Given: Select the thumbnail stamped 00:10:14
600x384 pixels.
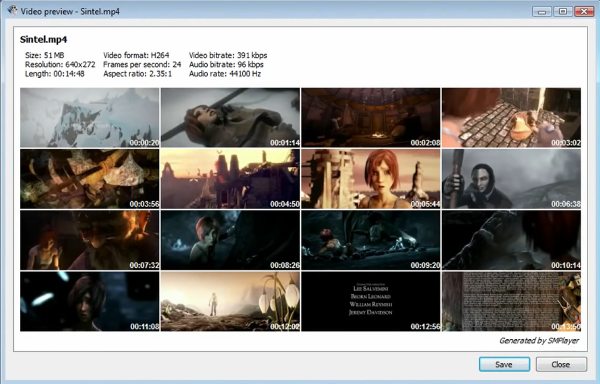Looking at the screenshot, I should pos(512,240).
